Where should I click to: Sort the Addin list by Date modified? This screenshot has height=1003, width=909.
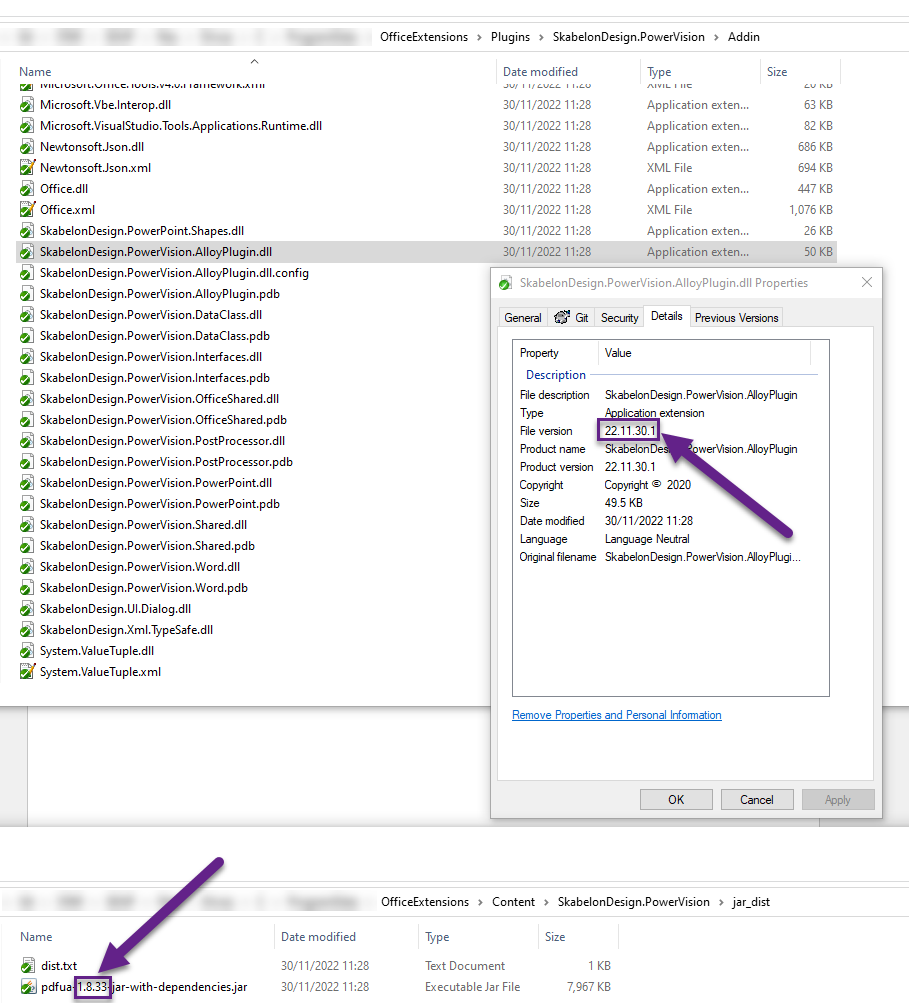[x=541, y=72]
